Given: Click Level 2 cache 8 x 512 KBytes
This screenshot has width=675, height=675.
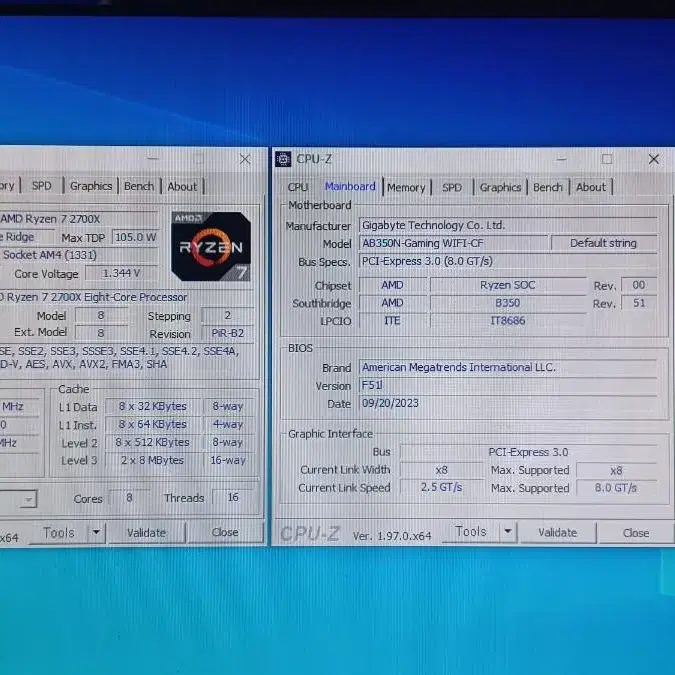Looking at the screenshot, I should tap(152, 442).
